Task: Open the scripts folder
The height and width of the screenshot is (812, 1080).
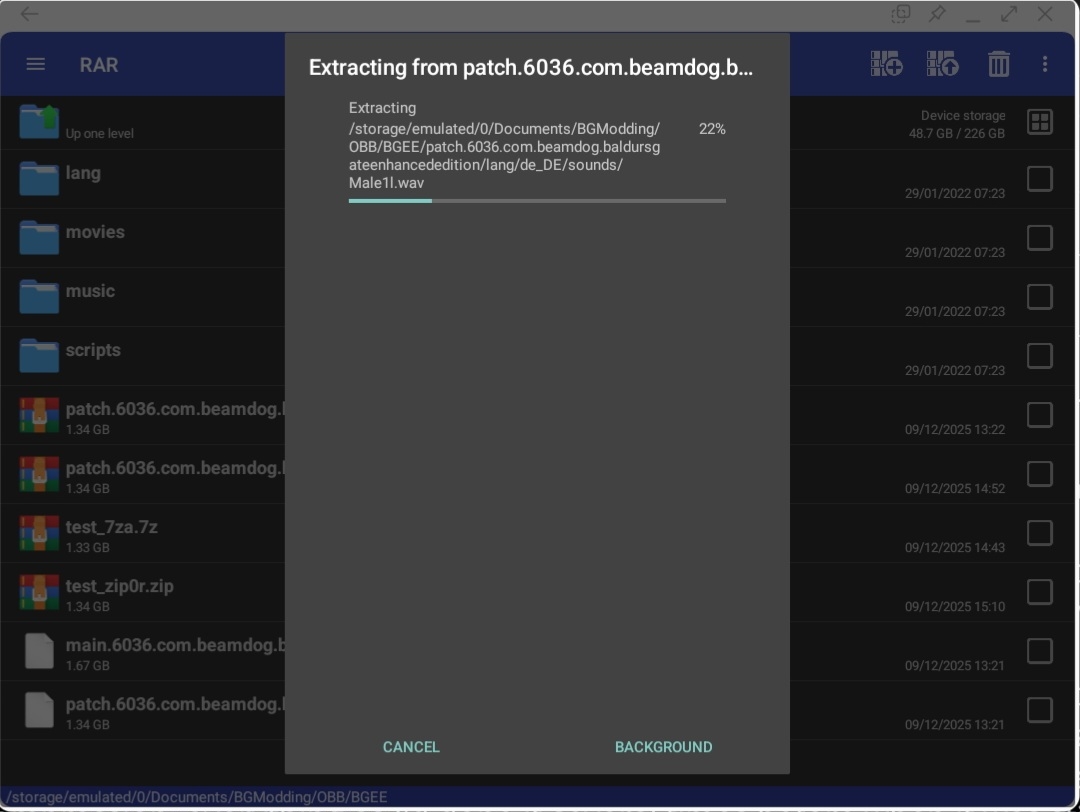Action: coord(93,351)
